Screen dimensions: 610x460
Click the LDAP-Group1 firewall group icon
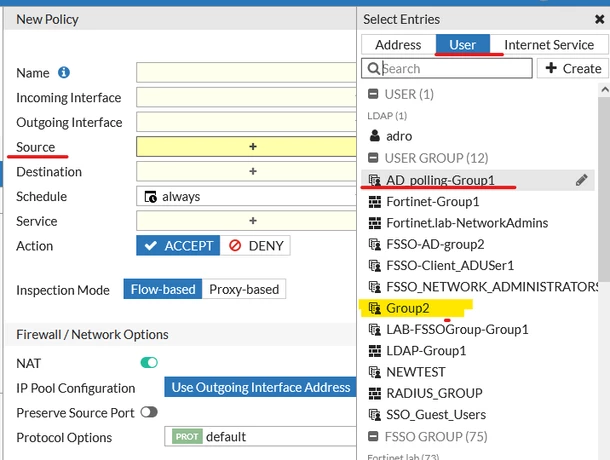point(375,351)
